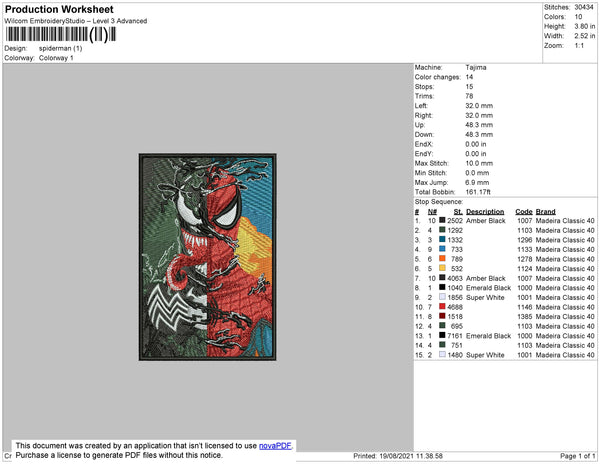Select code 1385 in stop 11
Viewport: 600px width, 464px height.
pos(525,316)
